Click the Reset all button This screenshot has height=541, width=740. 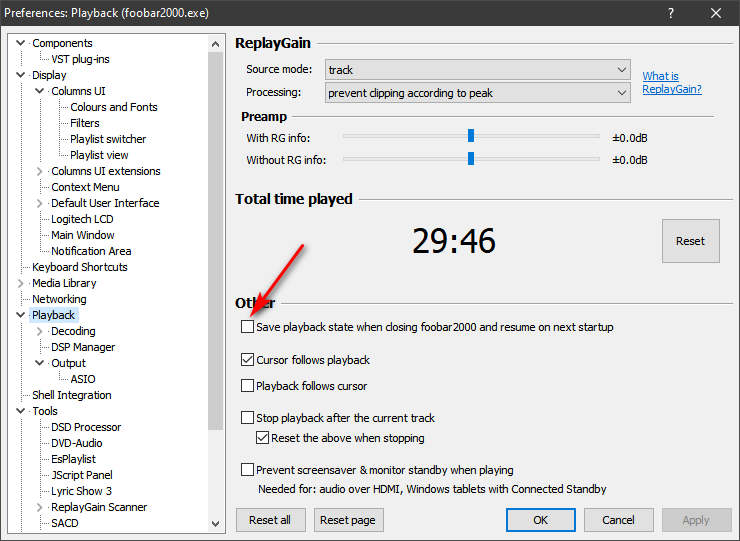tap(270, 520)
